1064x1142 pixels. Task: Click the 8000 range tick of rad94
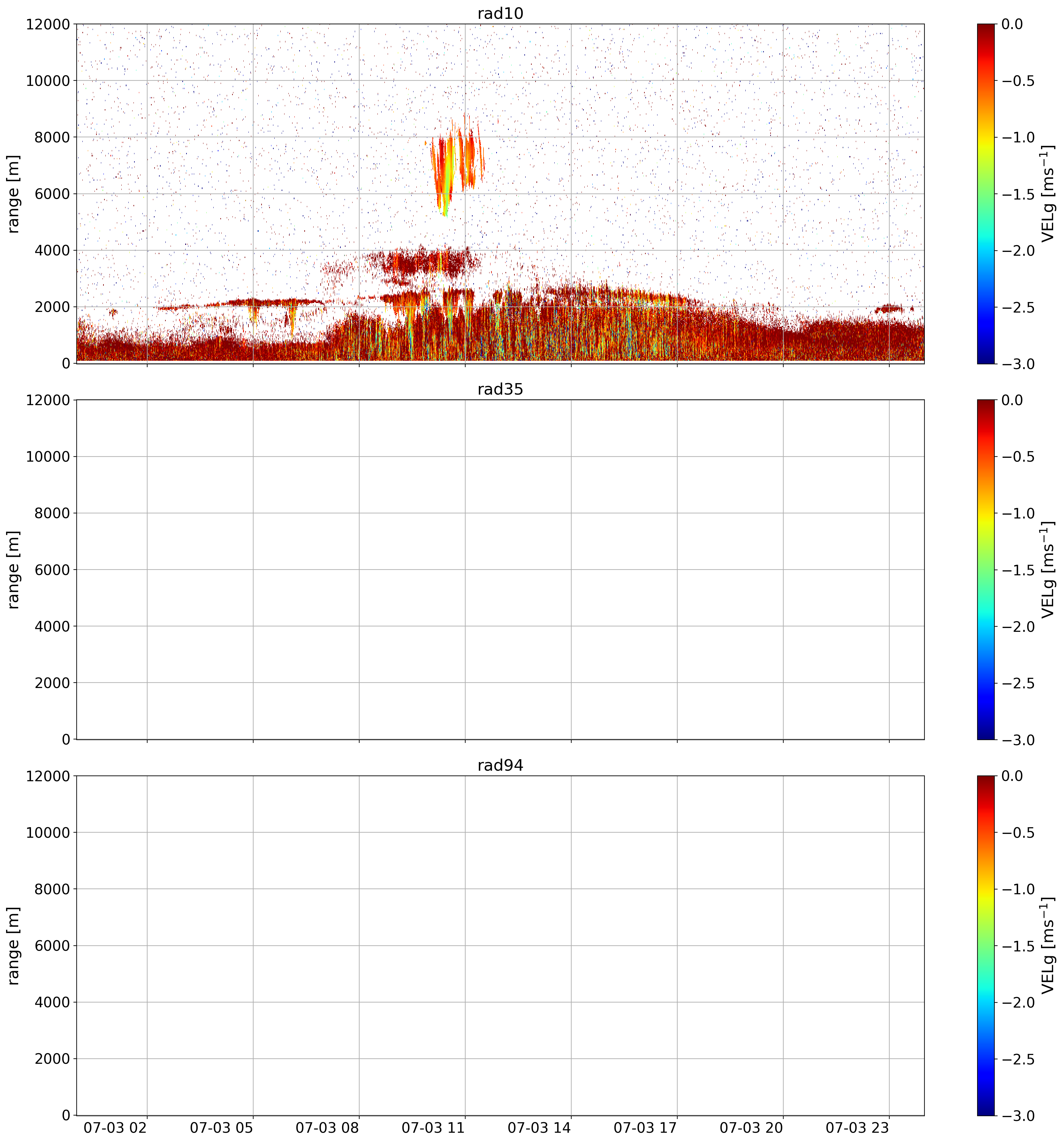(52, 889)
